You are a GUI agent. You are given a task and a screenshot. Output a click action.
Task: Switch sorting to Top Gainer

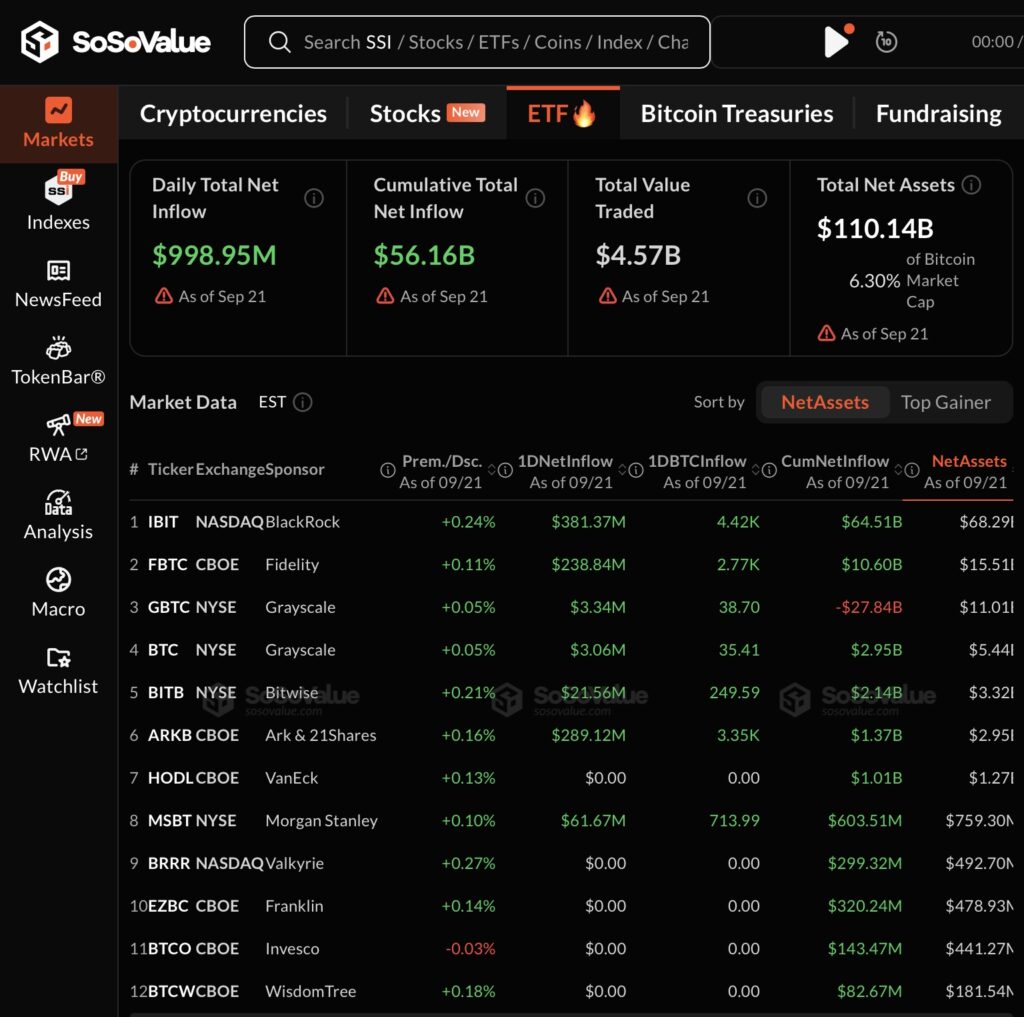(946, 402)
